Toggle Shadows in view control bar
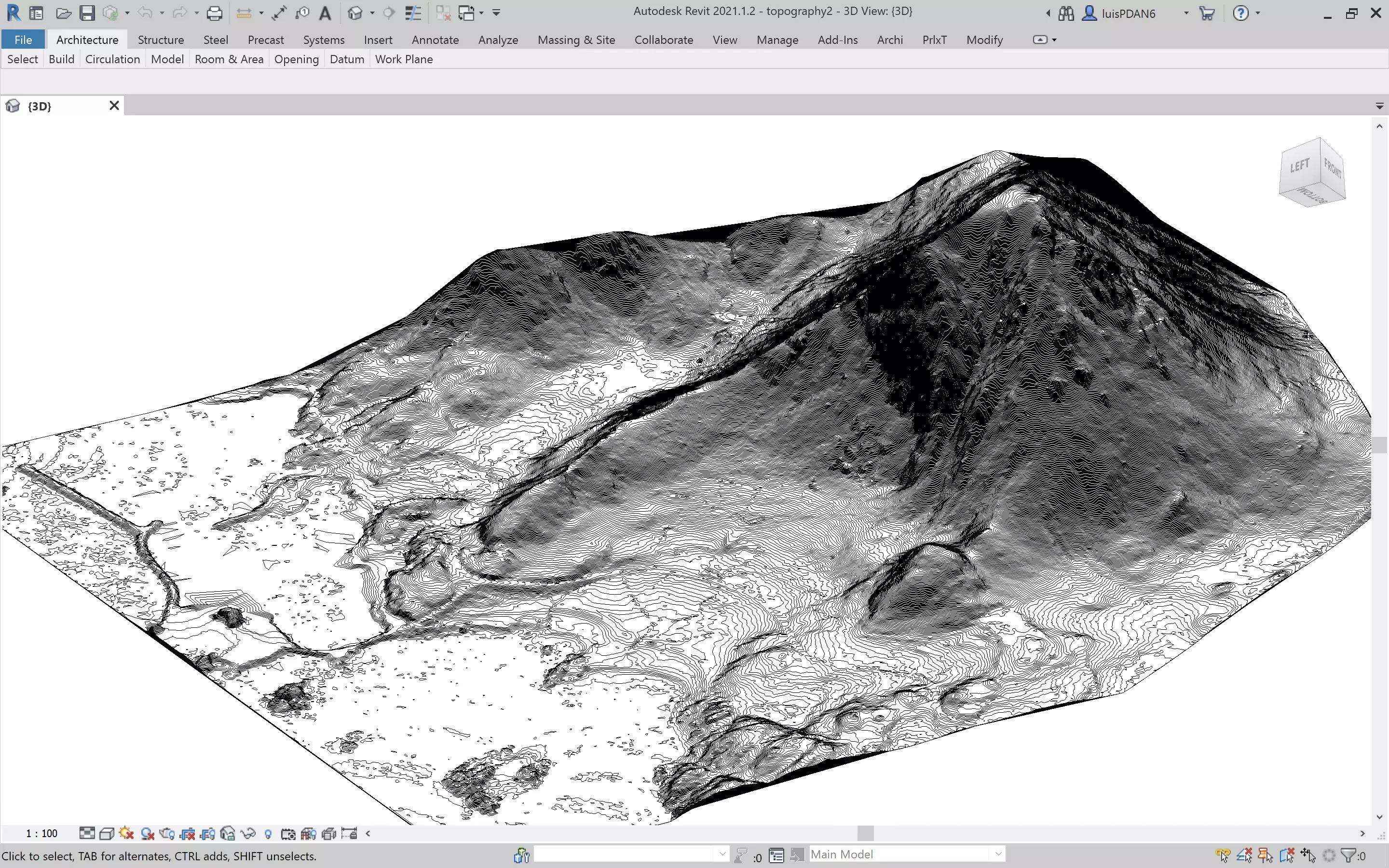The height and width of the screenshot is (868, 1389). tap(148, 834)
